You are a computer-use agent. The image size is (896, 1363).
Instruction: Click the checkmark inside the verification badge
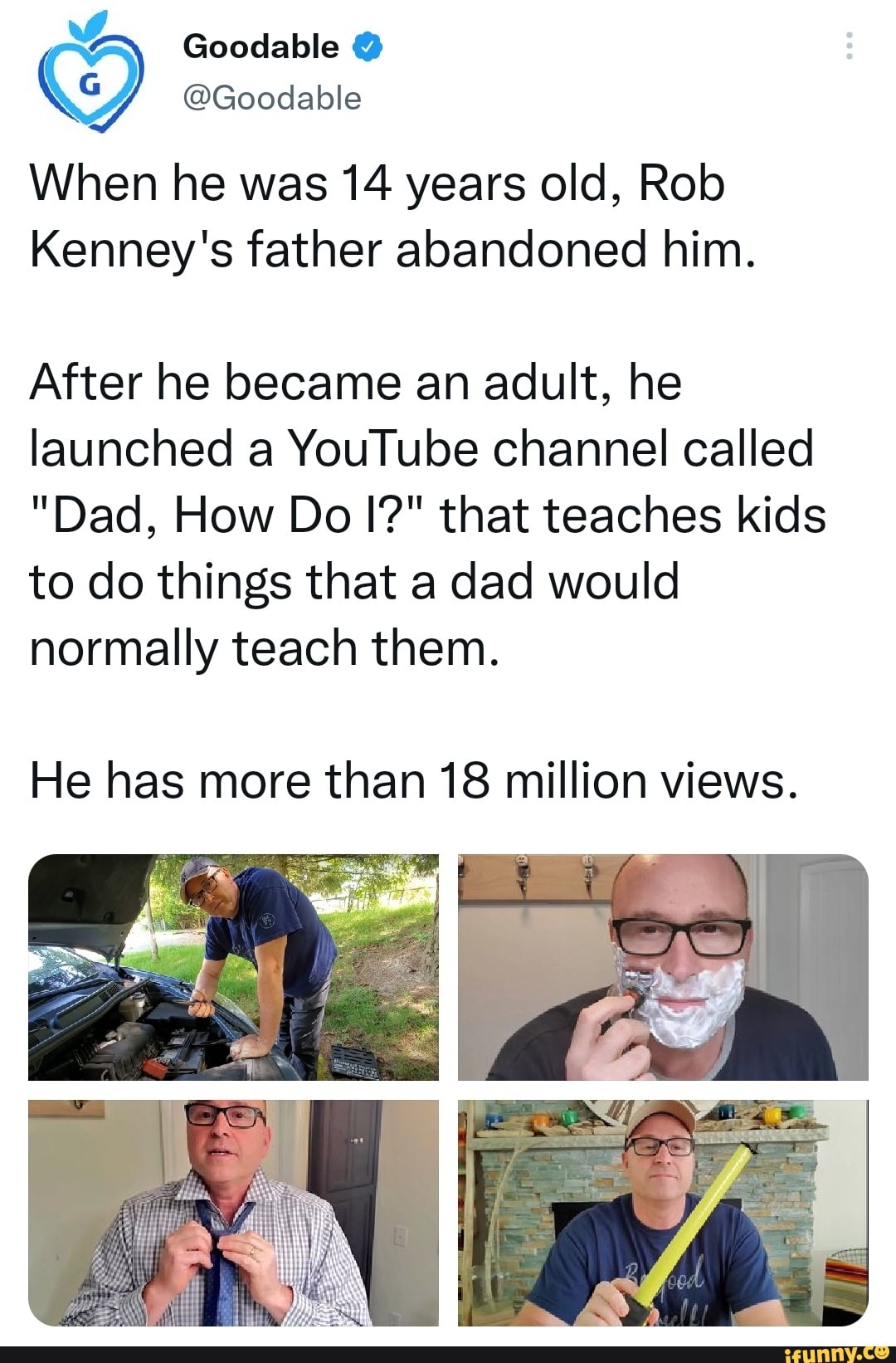(x=368, y=47)
